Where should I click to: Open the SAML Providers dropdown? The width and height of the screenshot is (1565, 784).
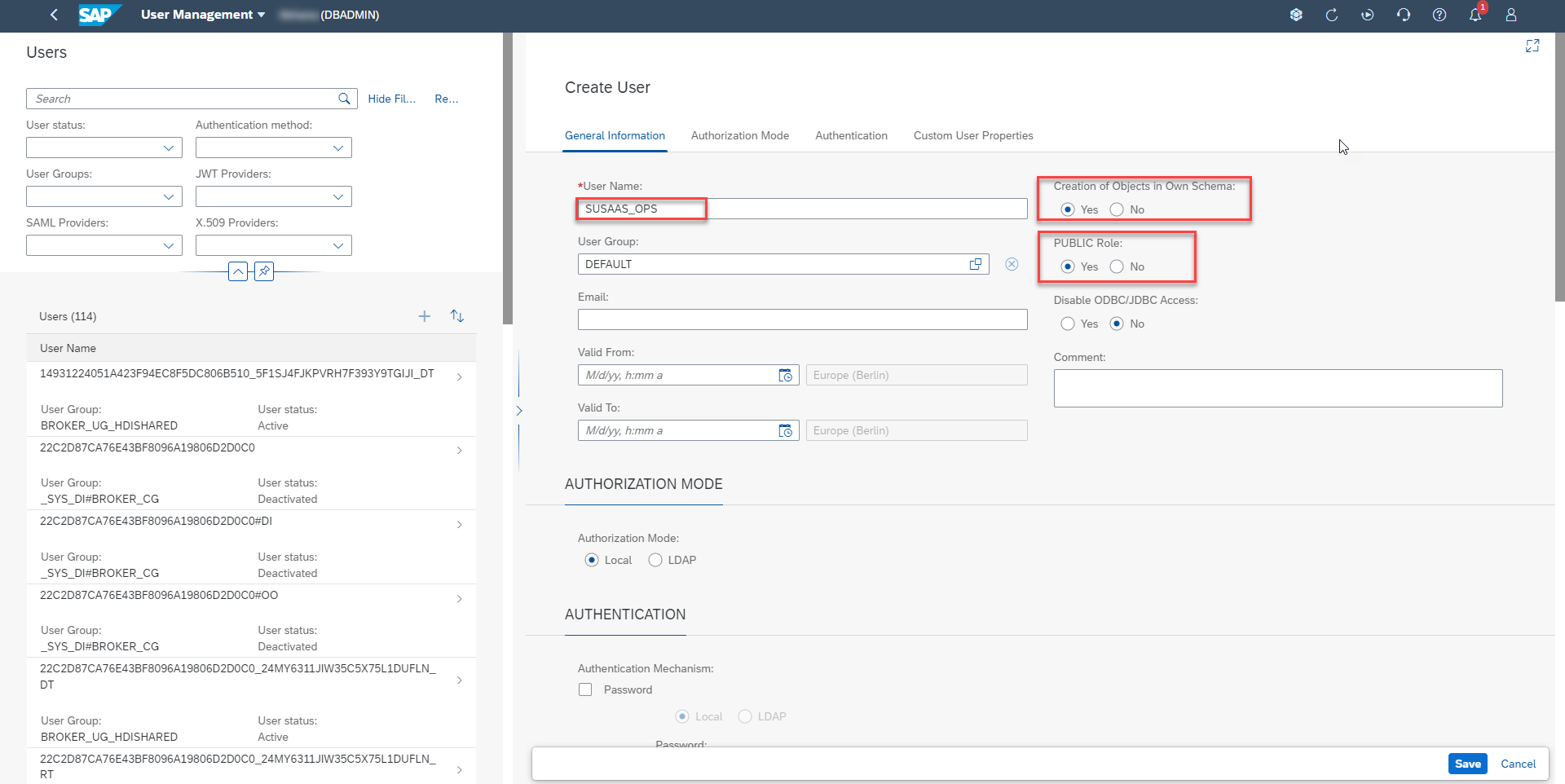104,245
